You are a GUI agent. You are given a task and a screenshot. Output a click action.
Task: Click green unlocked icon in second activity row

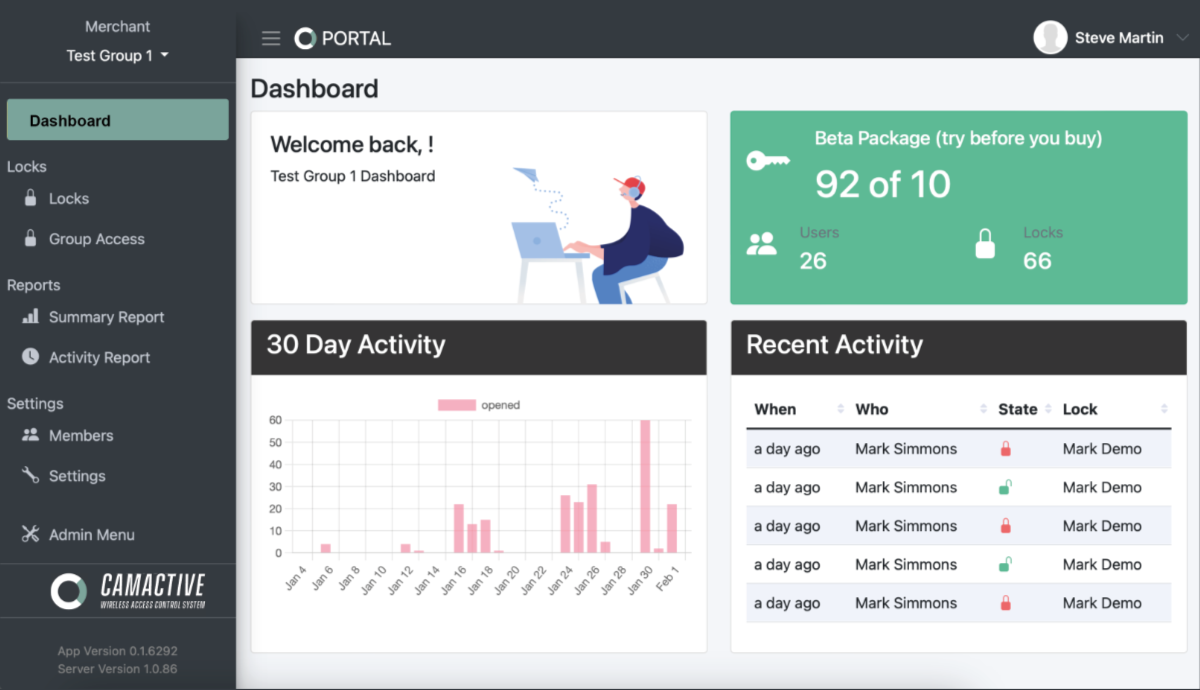(x=1005, y=487)
